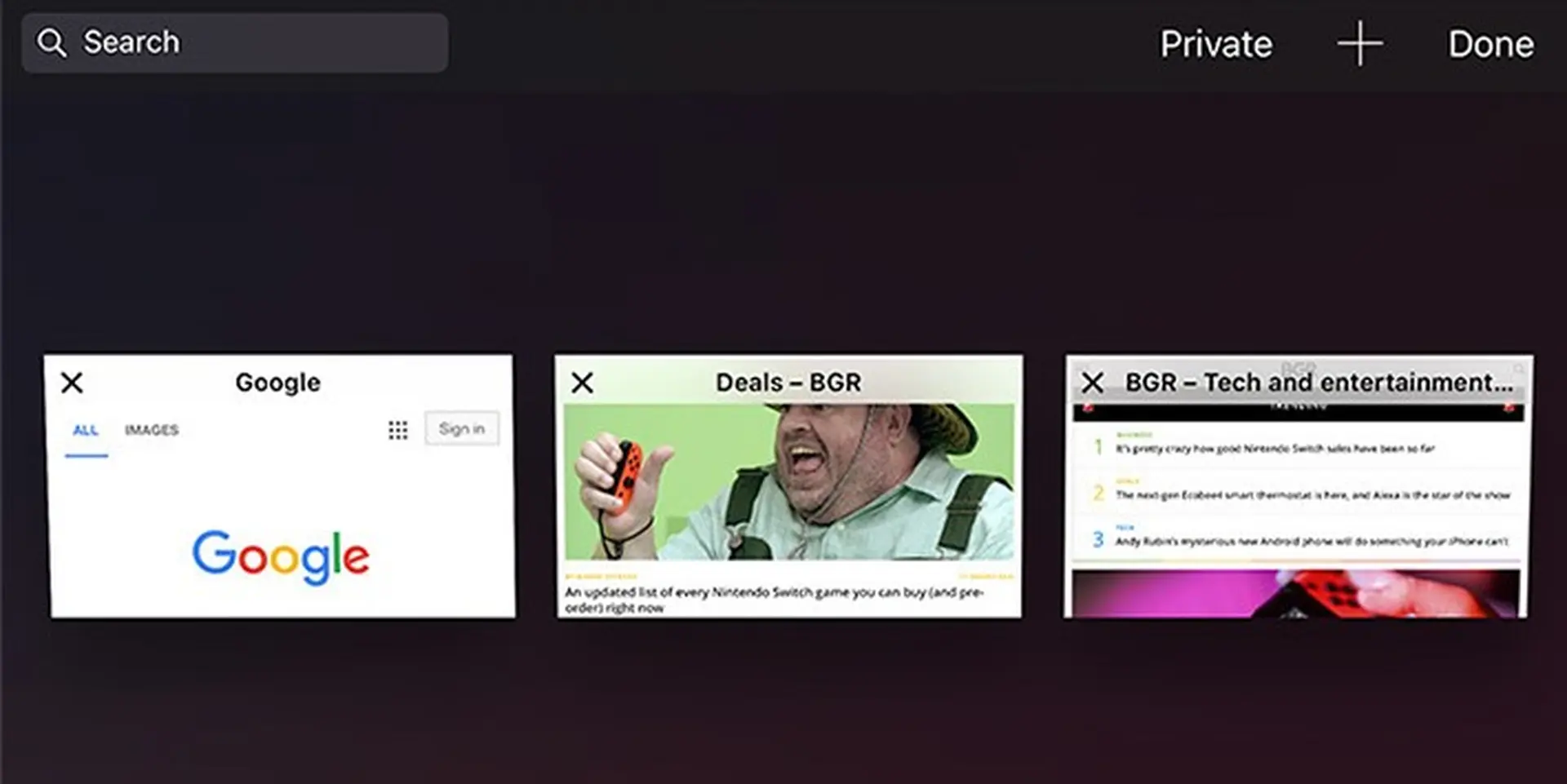
Task: Open the Ecobee smart thermostat article
Action: [1312, 494]
